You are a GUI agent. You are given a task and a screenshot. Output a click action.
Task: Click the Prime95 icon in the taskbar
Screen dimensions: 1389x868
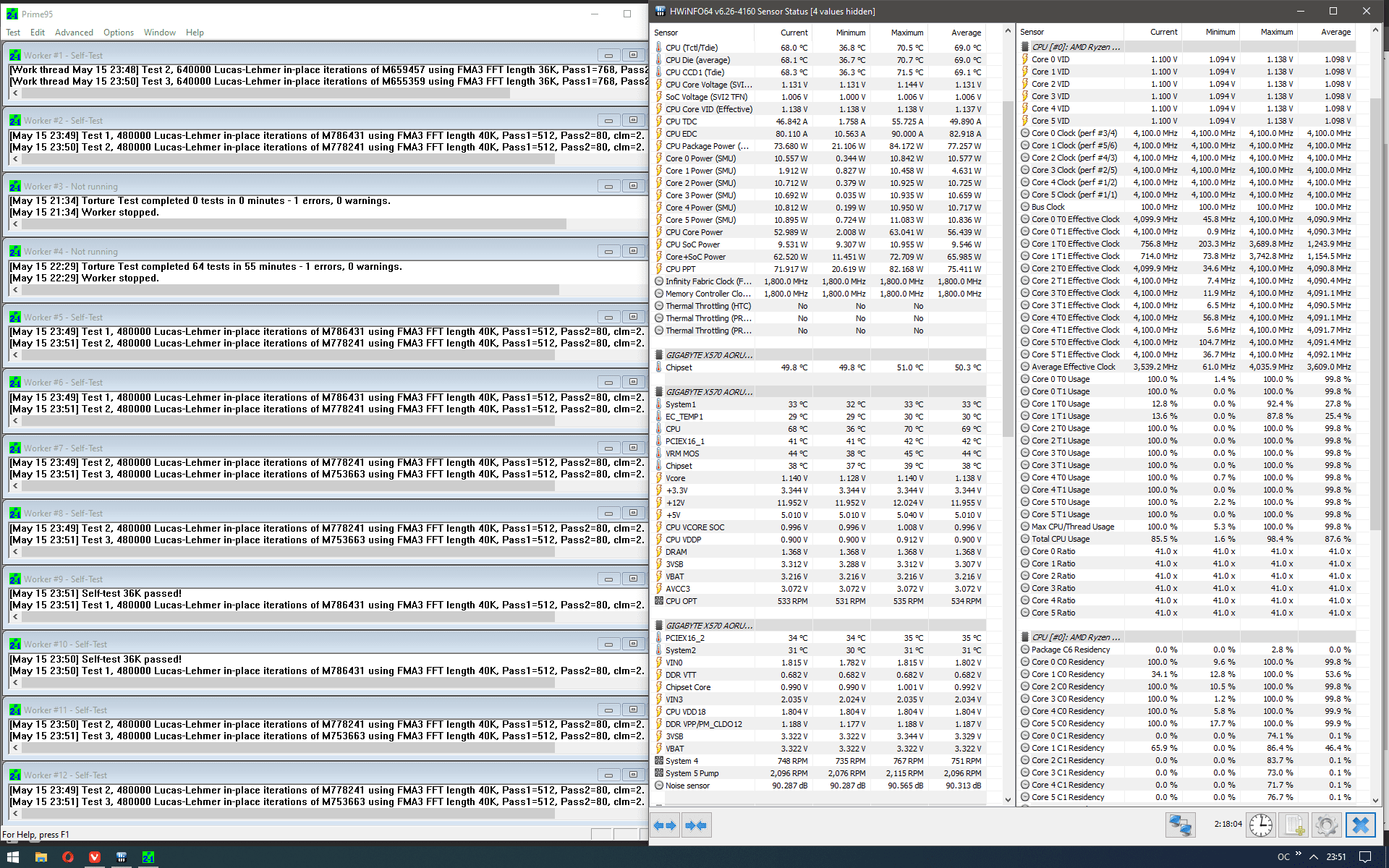click(148, 857)
